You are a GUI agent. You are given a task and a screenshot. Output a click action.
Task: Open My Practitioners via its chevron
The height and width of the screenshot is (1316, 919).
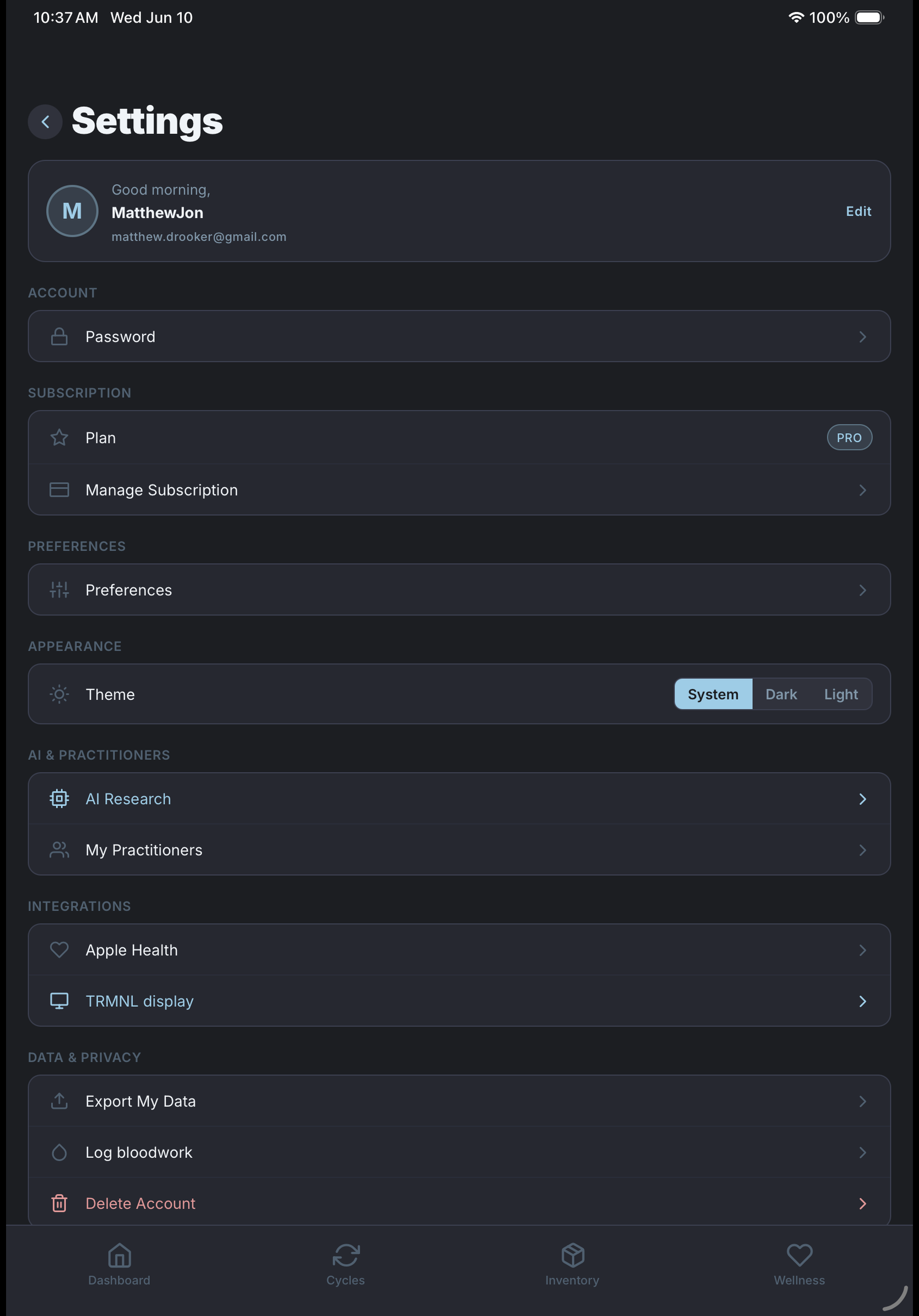coord(862,850)
